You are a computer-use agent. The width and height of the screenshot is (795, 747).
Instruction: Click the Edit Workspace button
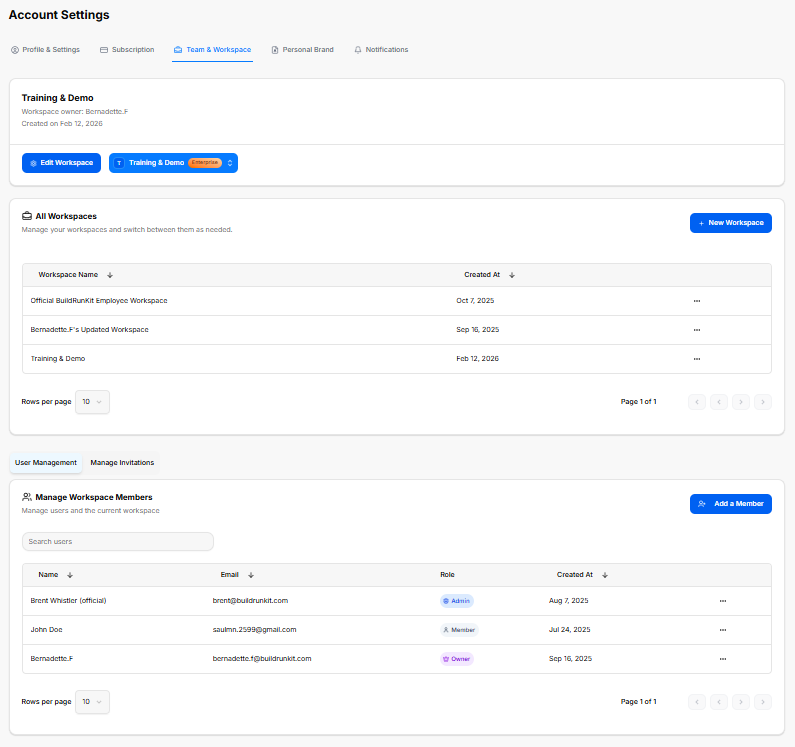(61, 163)
